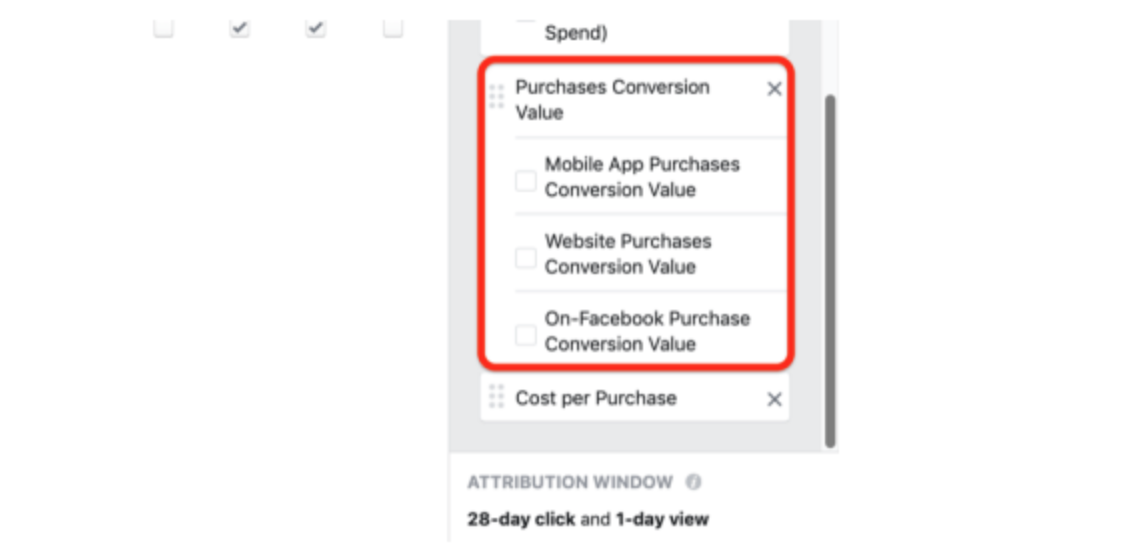Uncheck the third checkbox in top row

[316, 29]
